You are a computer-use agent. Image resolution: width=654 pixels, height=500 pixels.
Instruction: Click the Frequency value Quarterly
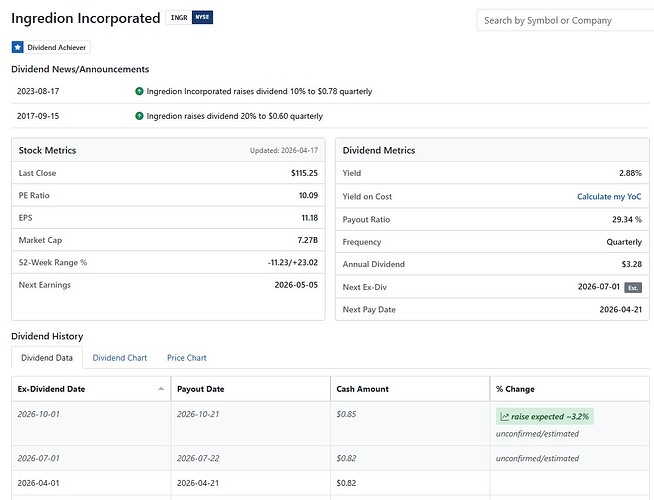coord(624,242)
